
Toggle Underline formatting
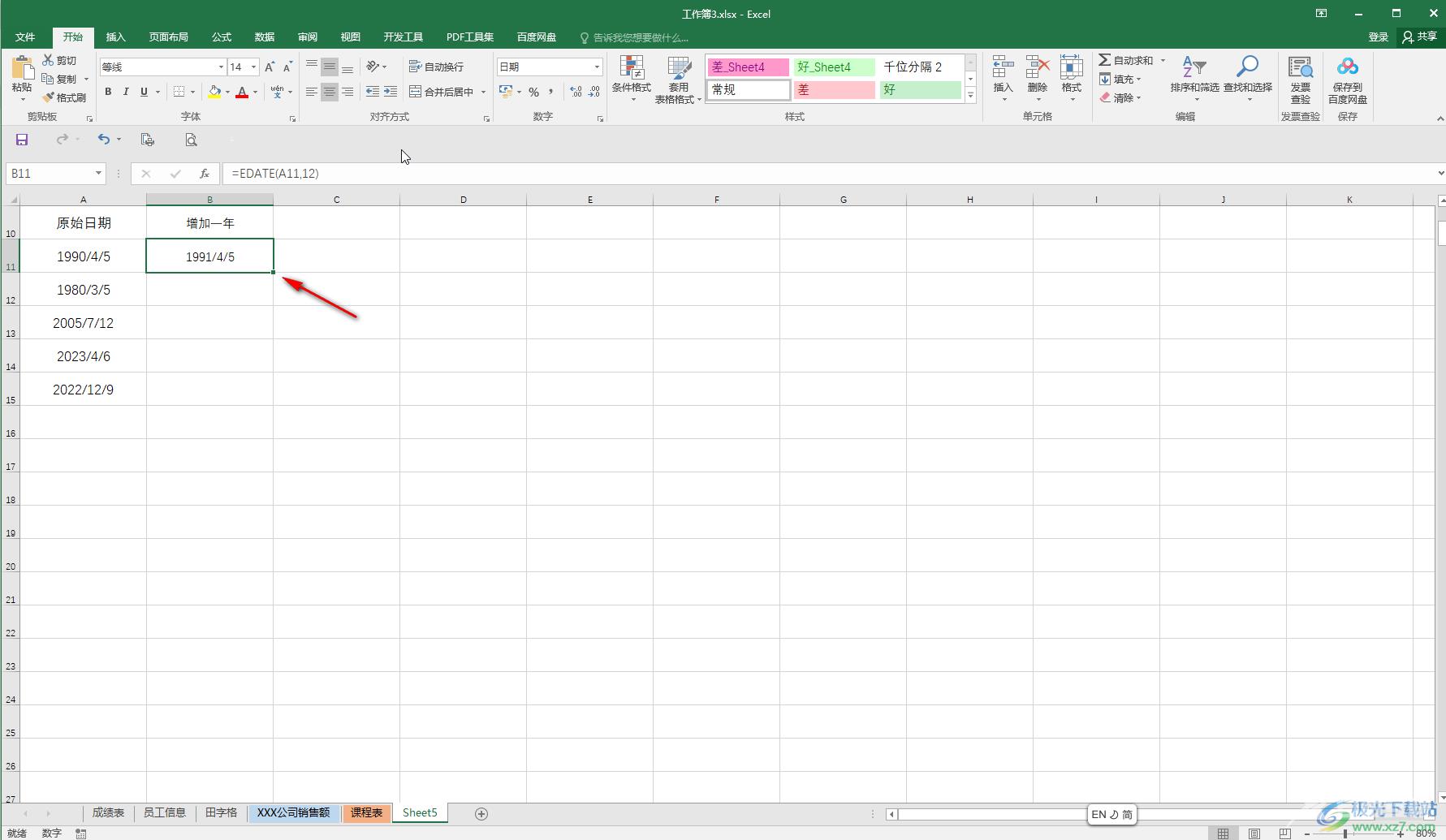[144, 92]
